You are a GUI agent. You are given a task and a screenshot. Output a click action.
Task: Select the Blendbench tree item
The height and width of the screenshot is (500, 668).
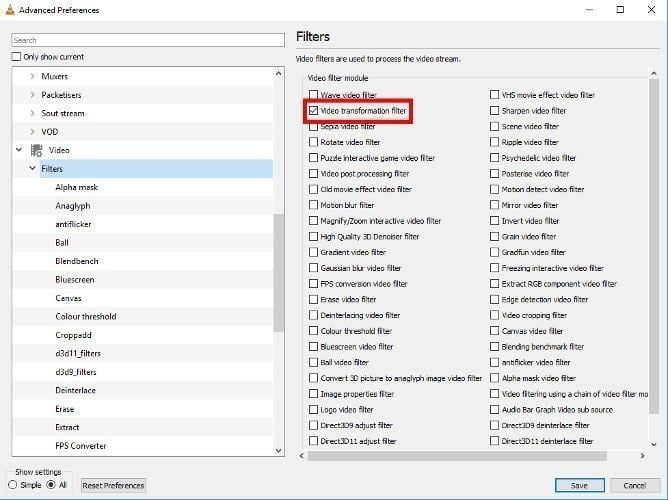pos(77,261)
